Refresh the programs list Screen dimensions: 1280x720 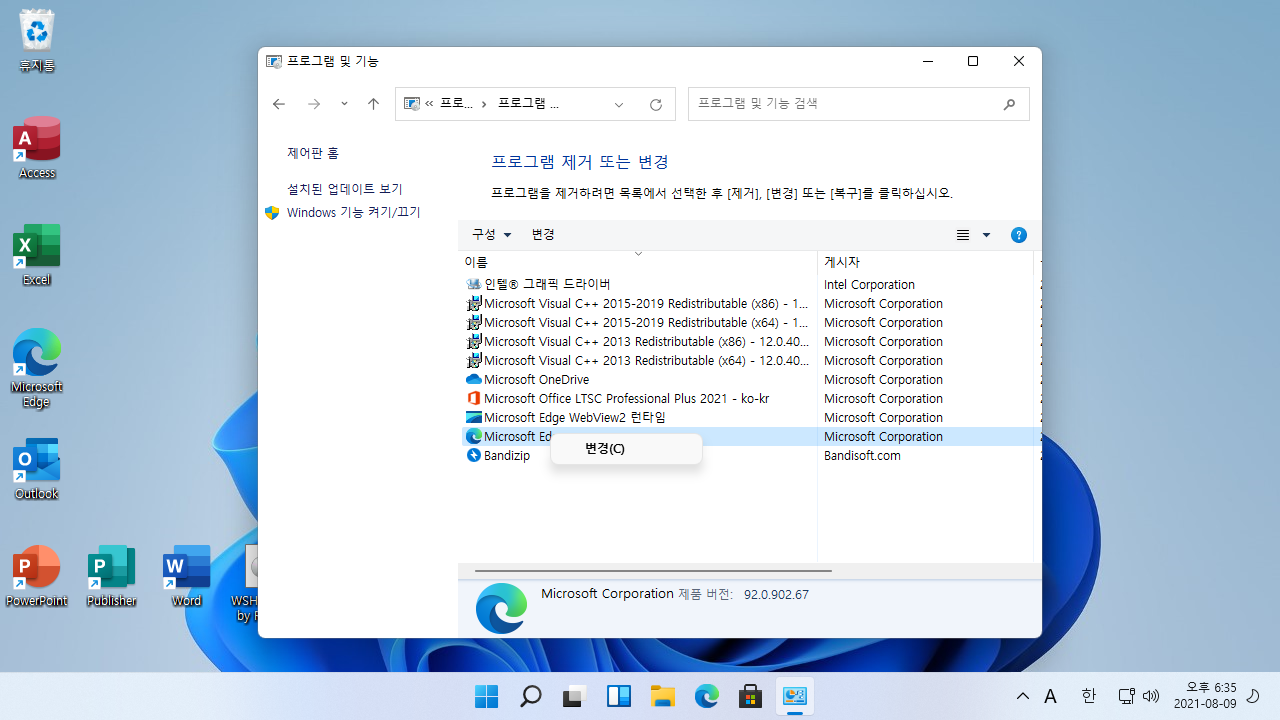[x=656, y=104]
